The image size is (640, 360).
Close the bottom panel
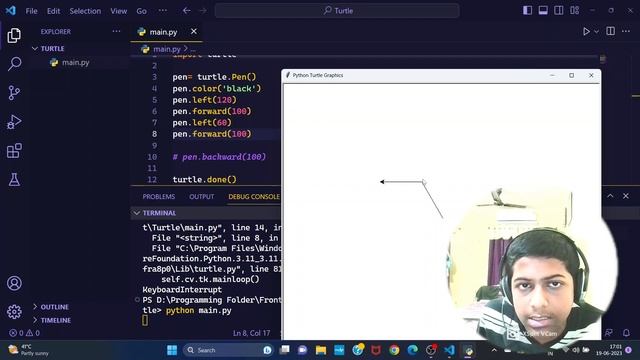coord(626,196)
